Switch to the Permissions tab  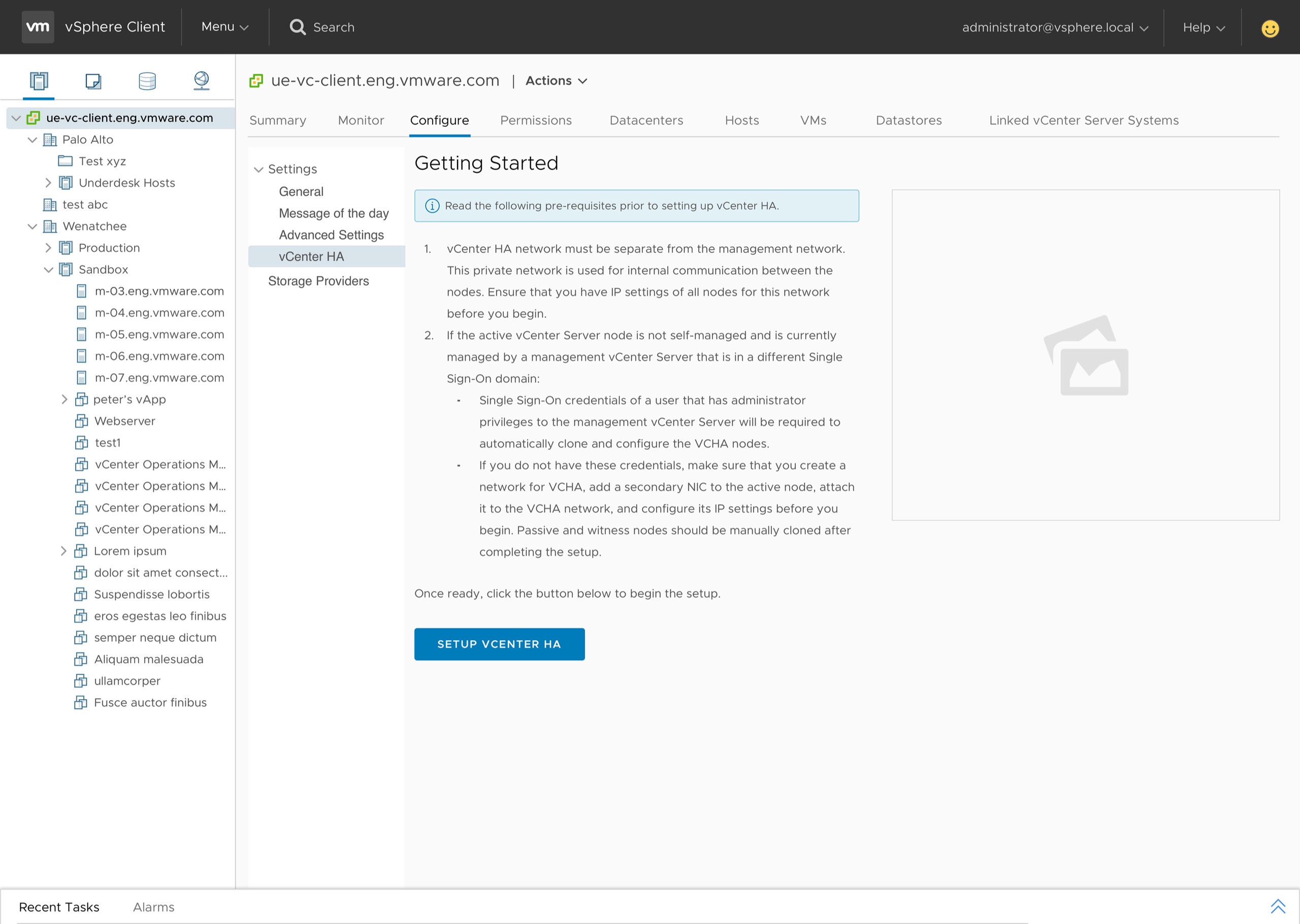pyautogui.click(x=536, y=120)
